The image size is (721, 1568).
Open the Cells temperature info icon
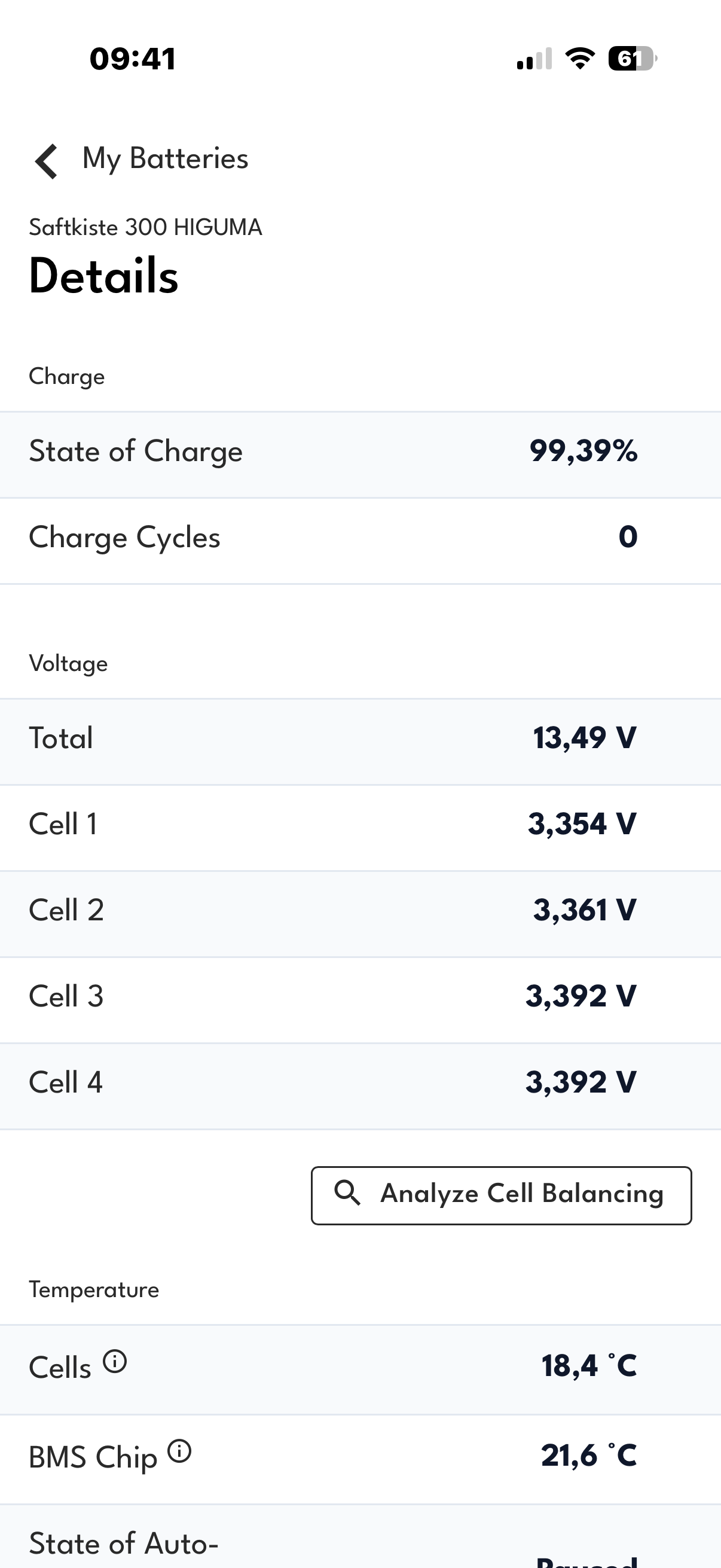coord(114,1361)
